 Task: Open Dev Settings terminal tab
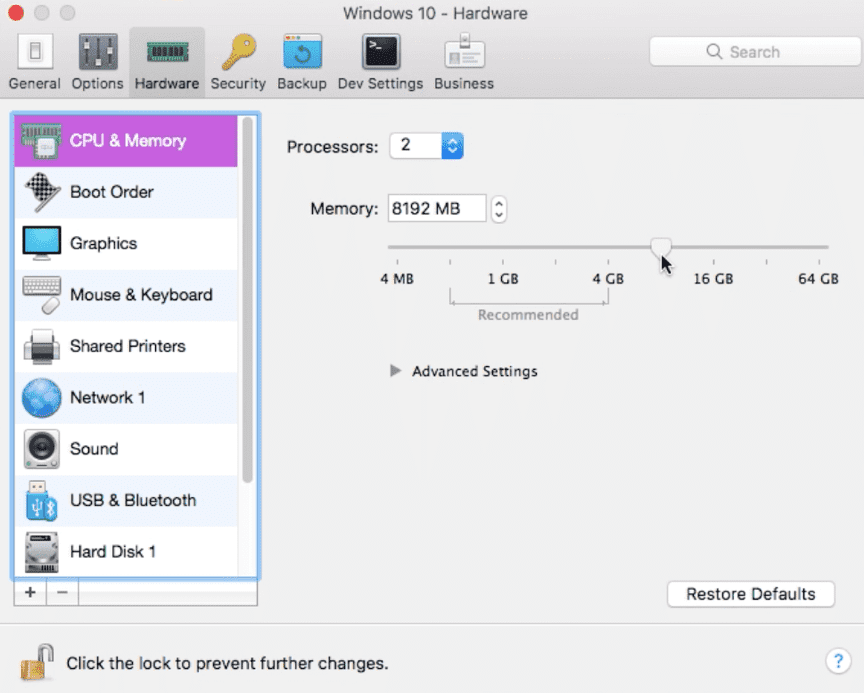click(380, 62)
